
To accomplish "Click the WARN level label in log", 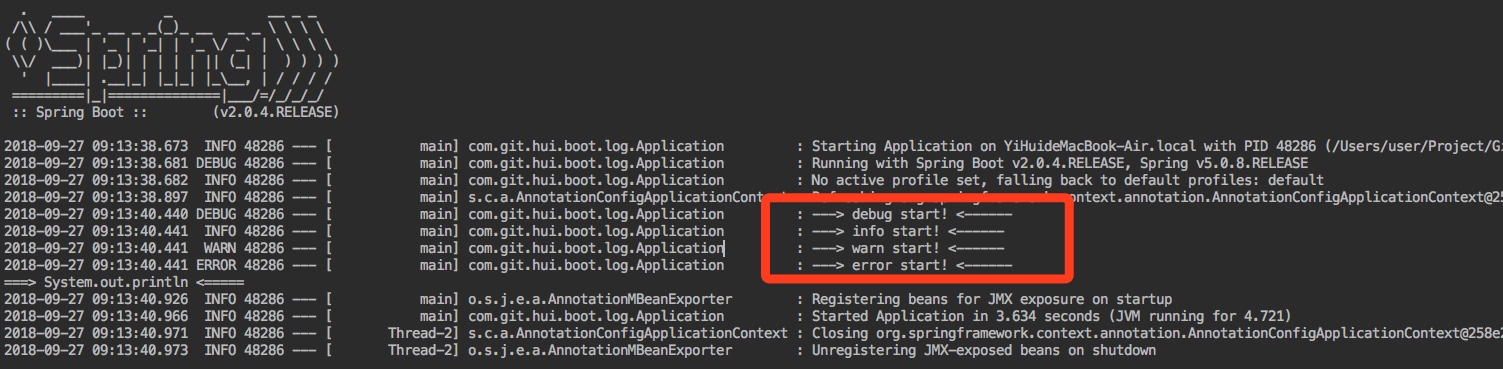I will (x=220, y=248).
